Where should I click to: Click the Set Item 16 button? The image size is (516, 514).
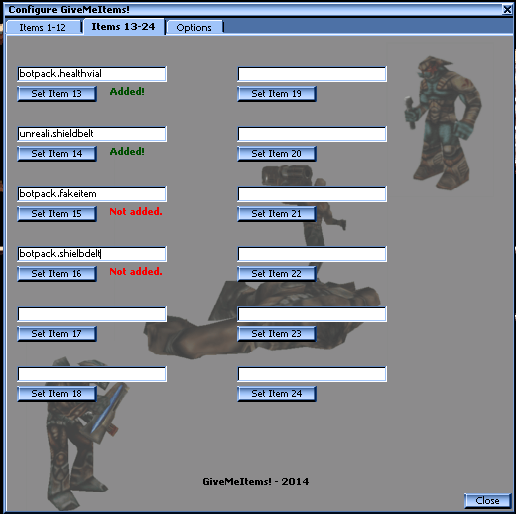(x=57, y=274)
